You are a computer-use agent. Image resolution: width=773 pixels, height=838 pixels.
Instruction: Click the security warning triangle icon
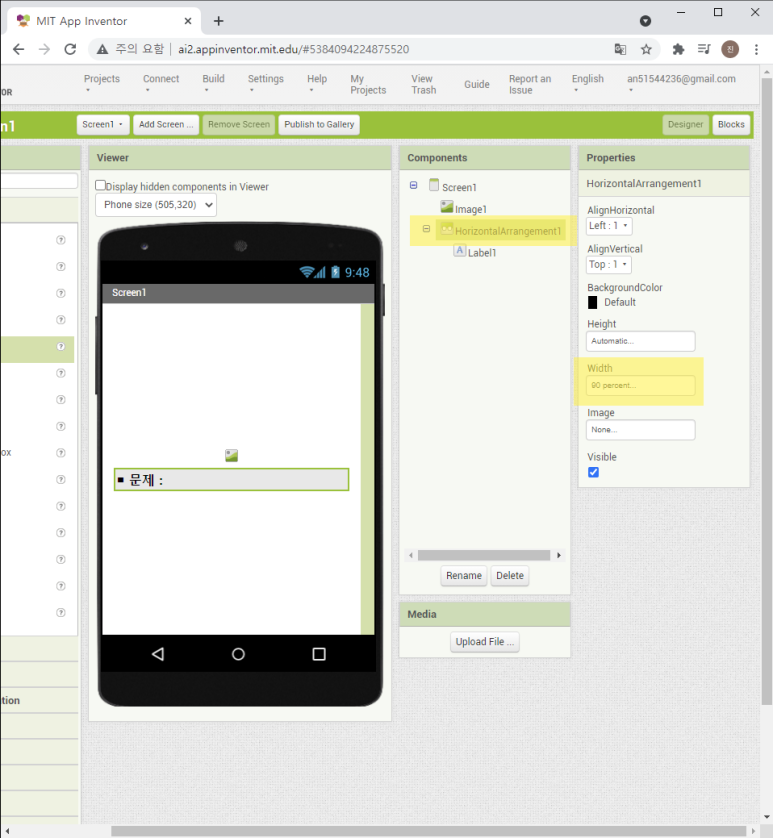(102, 49)
